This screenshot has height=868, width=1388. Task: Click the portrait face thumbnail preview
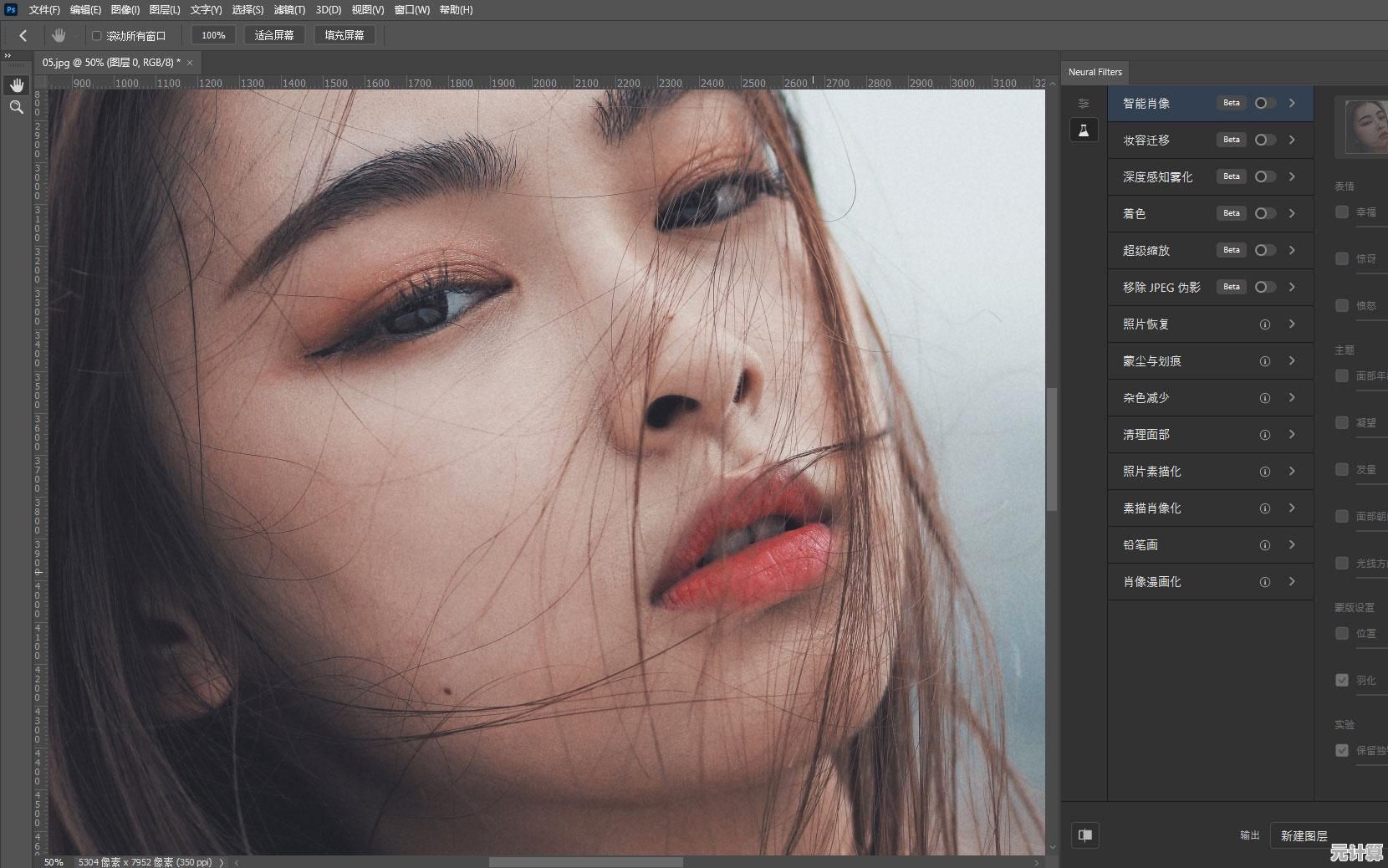click(1367, 127)
